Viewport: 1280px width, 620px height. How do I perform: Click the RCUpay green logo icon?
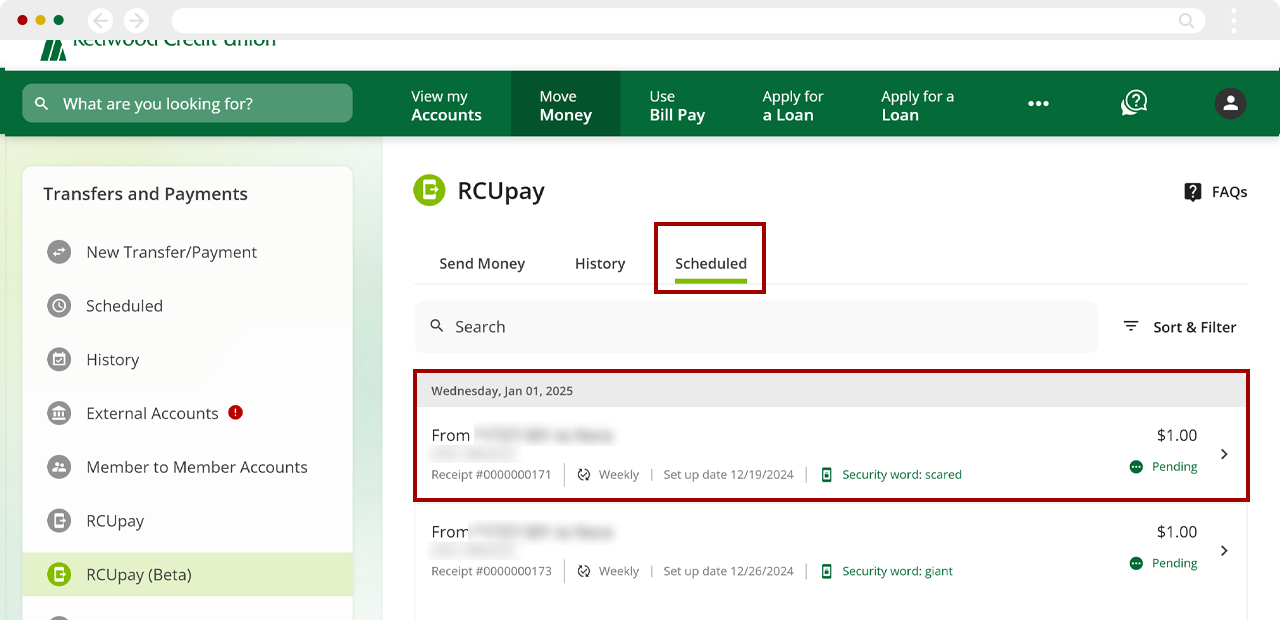(429, 190)
